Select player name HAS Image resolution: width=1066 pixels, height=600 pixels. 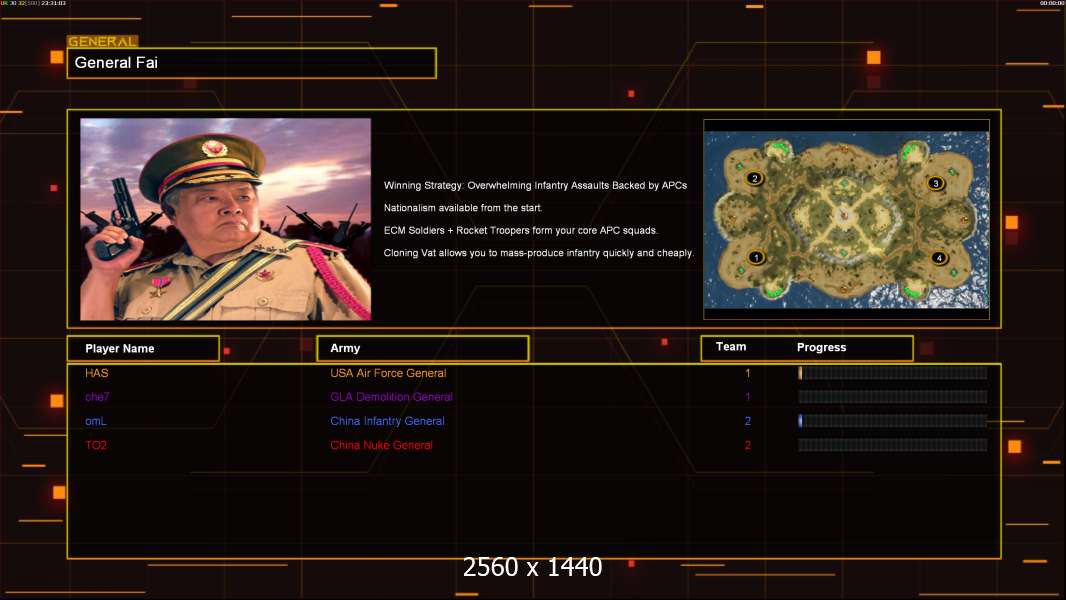pyautogui.click(x=97, y=373)
